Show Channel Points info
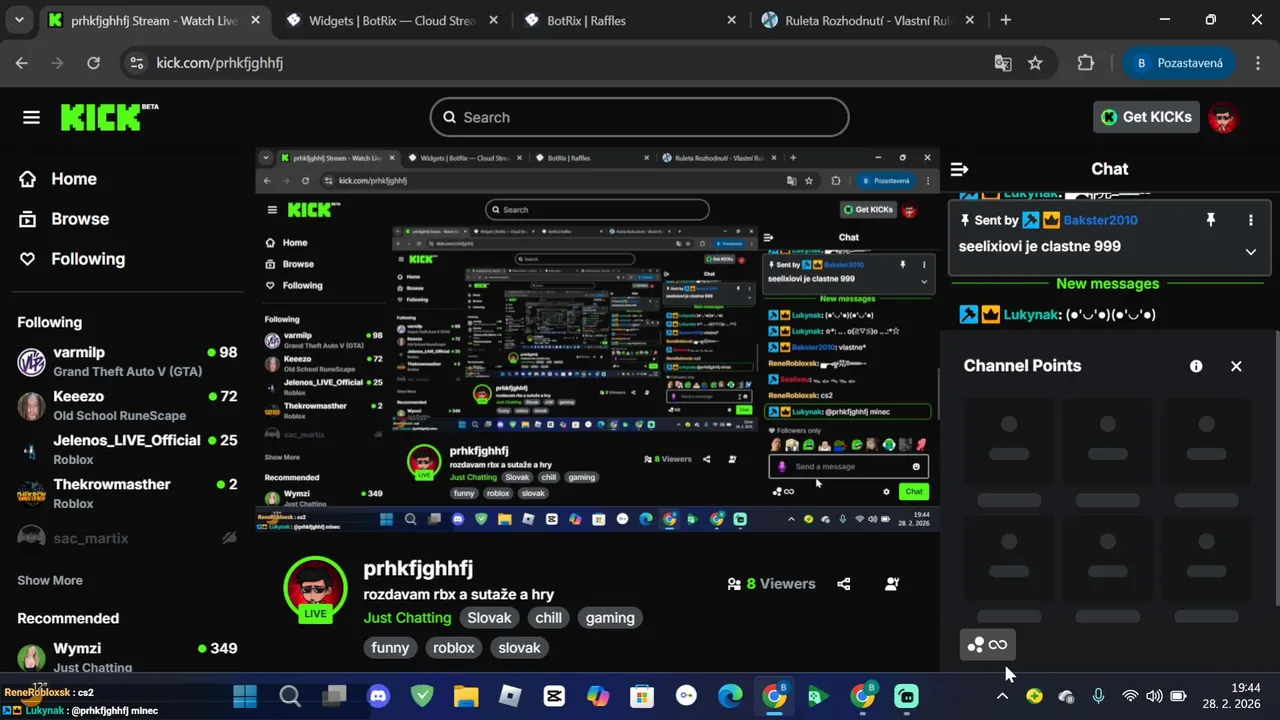The width and height of the screenshot is (1280, 720). pos(1196,366)
